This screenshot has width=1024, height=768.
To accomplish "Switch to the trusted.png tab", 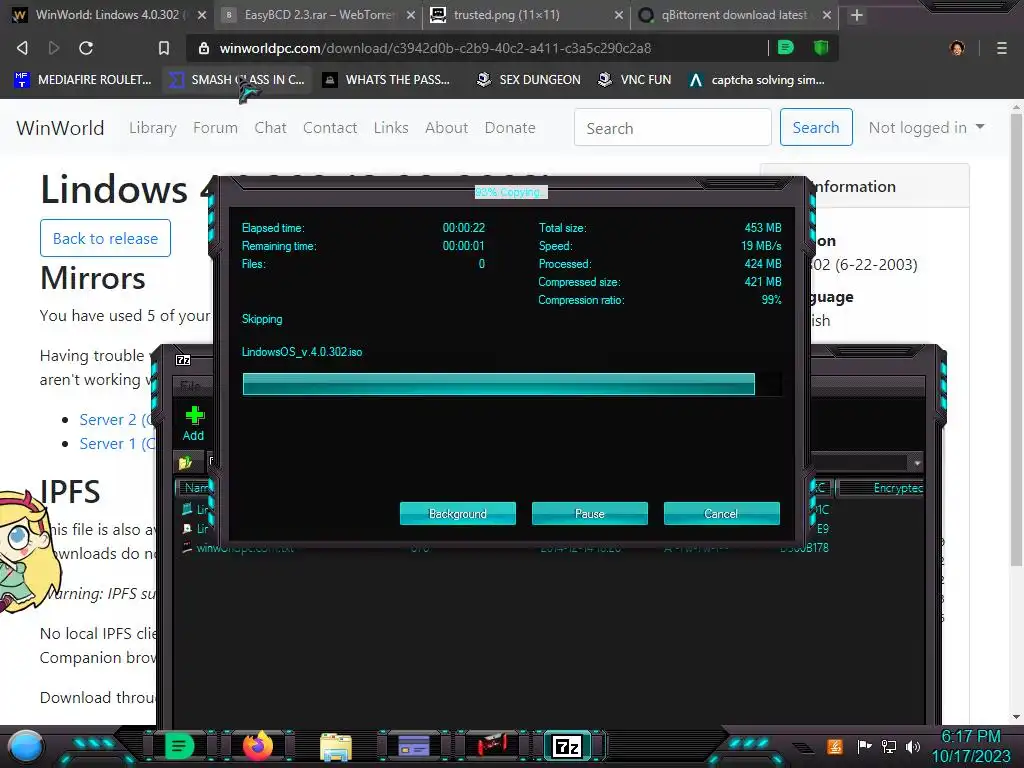I will click(526, 15).
